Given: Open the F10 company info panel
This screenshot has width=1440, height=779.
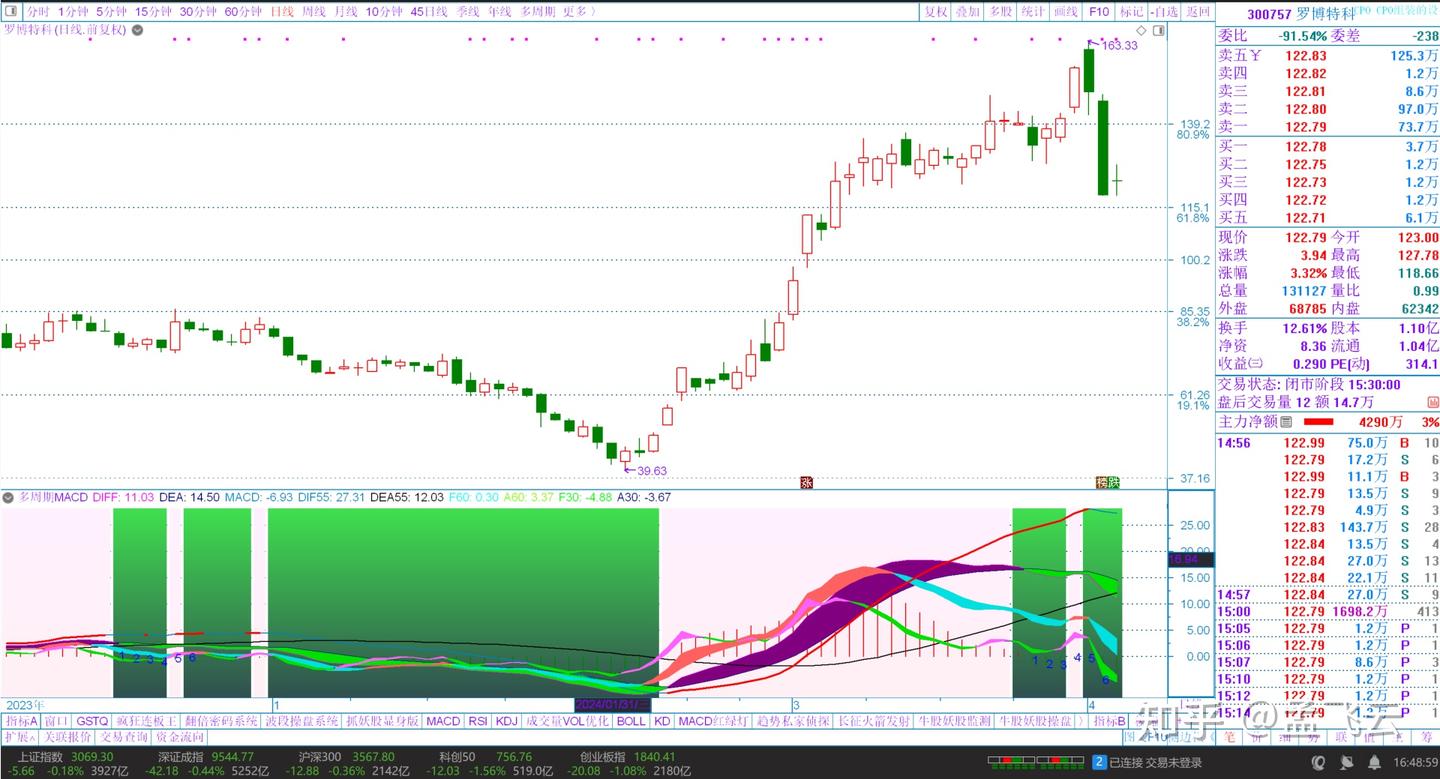Looking at the screenshot, I should coord(1098,12).
